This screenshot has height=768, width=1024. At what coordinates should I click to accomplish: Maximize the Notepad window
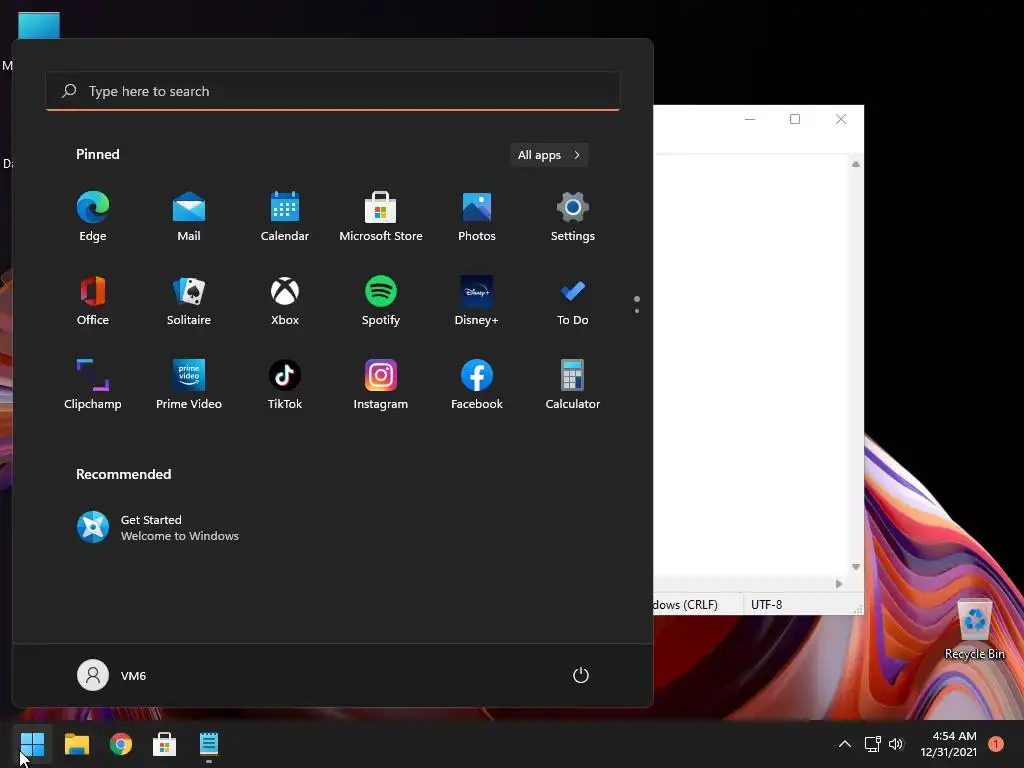(795, 119)
